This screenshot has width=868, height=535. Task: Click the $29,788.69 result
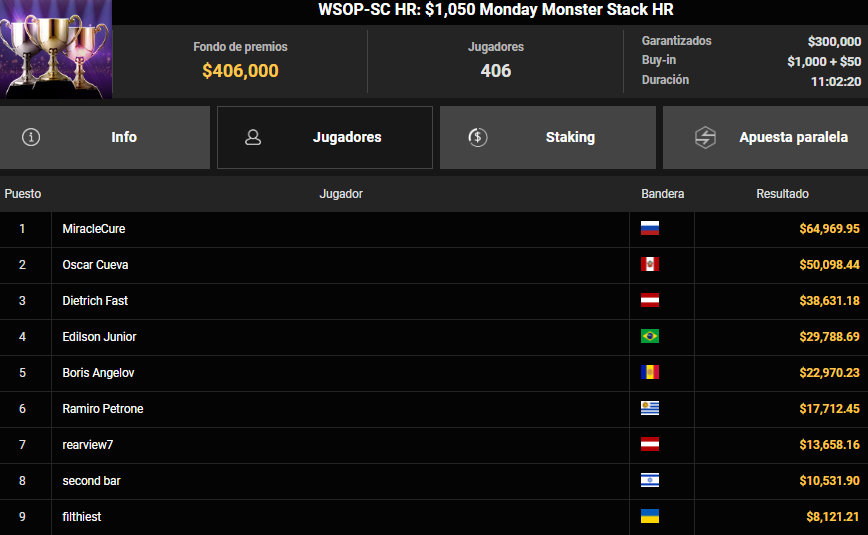(829, 337)
